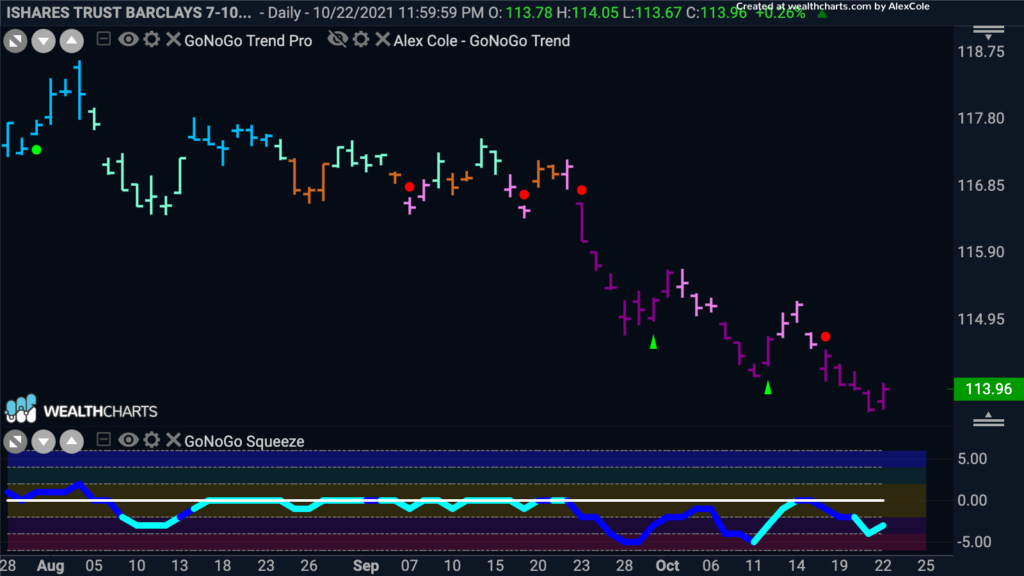Open settings for GoNoGo Trend Pro
Screen dimensions: 1024x576
coord(152,39)
